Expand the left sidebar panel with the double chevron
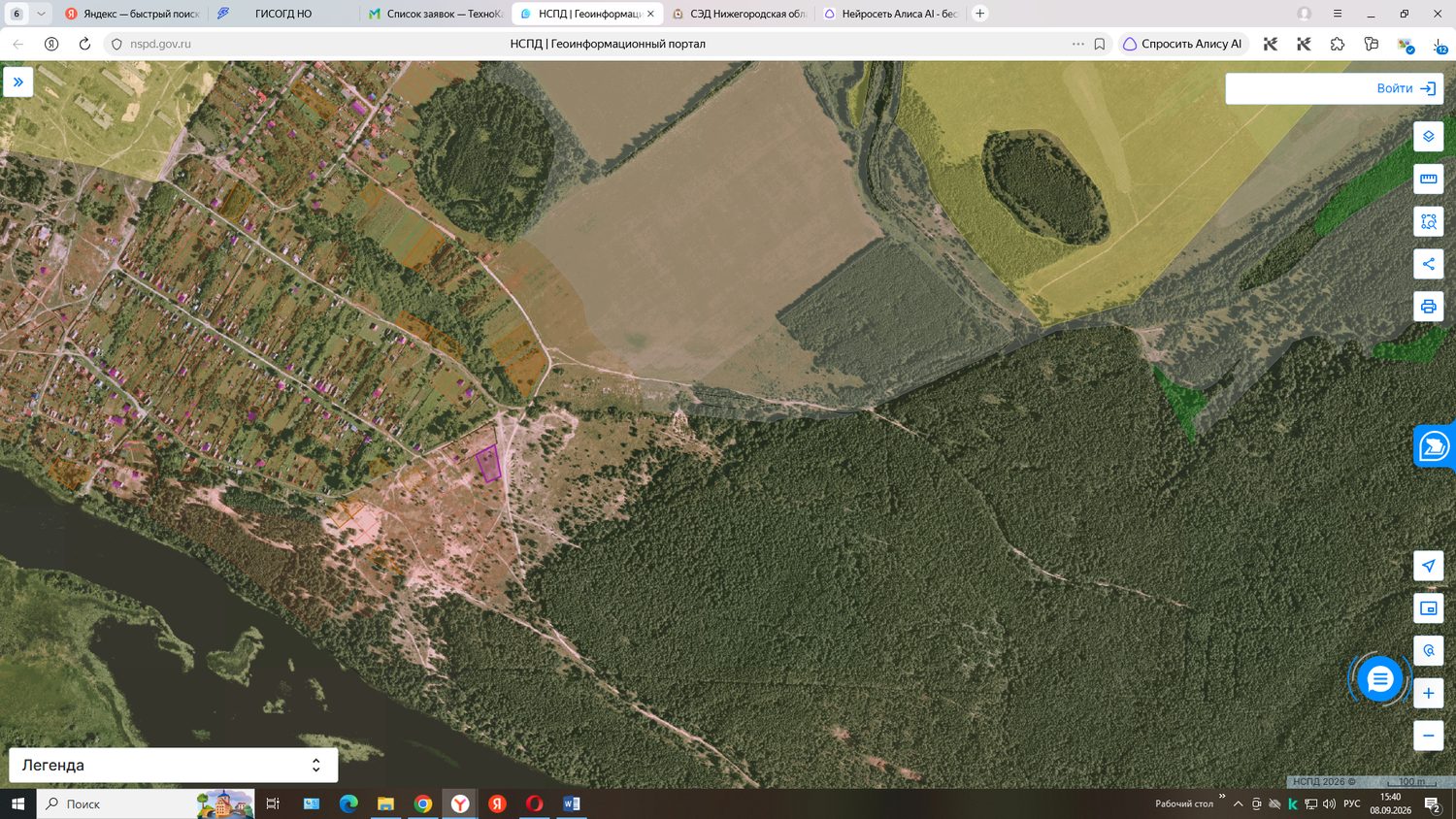Screen dimensions: 1456x819 [18, 82]
